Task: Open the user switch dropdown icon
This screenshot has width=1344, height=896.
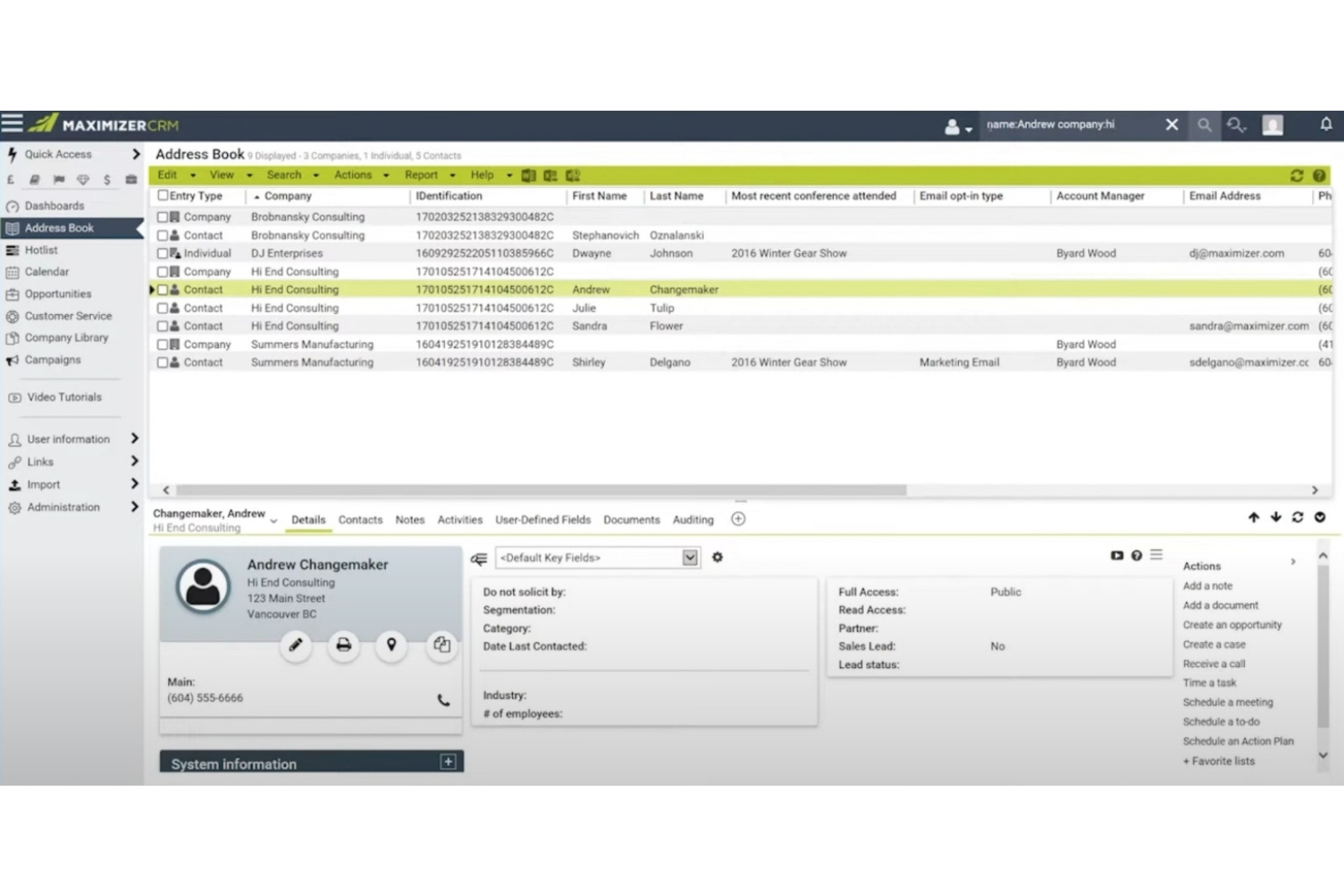Action: point(958,127)
